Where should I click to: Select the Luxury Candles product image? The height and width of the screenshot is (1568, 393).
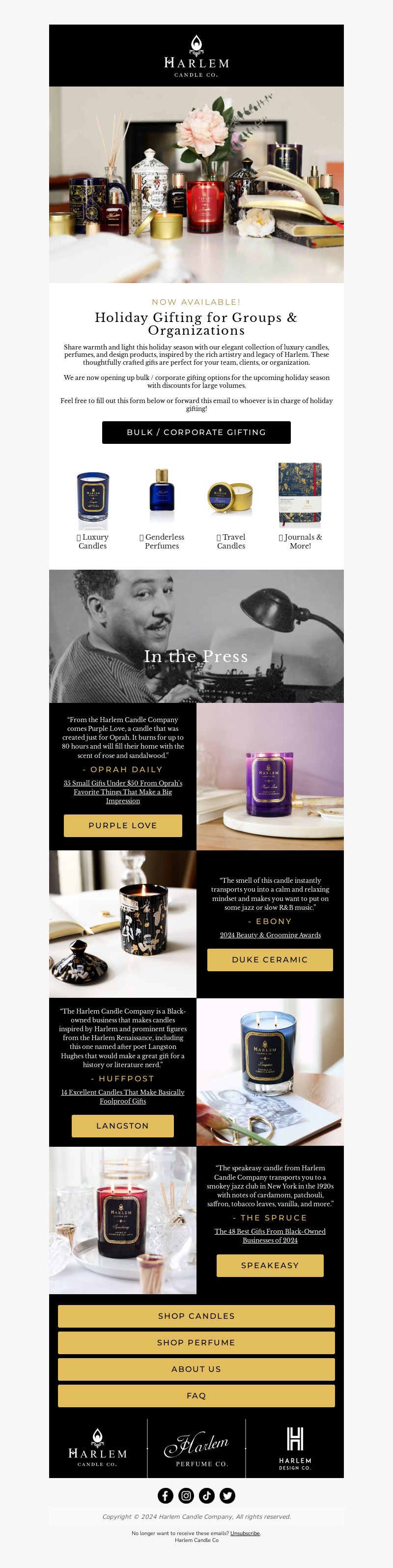point(92,500)
